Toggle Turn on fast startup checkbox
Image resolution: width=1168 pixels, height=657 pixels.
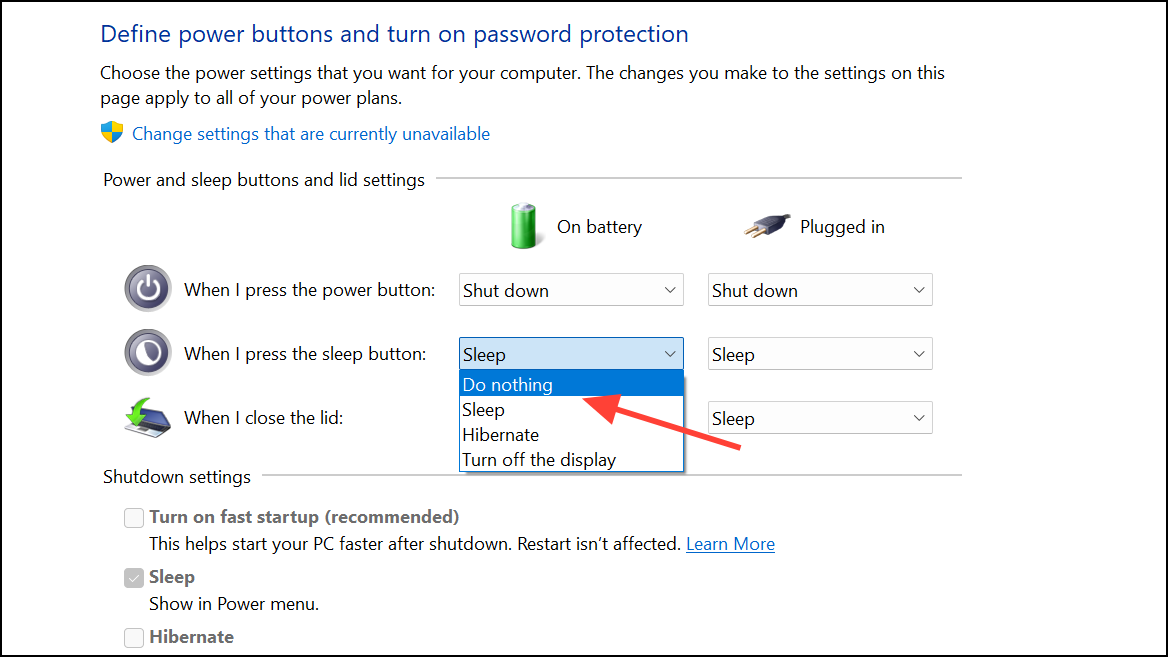pyautogui.click(x=134, y=518)
